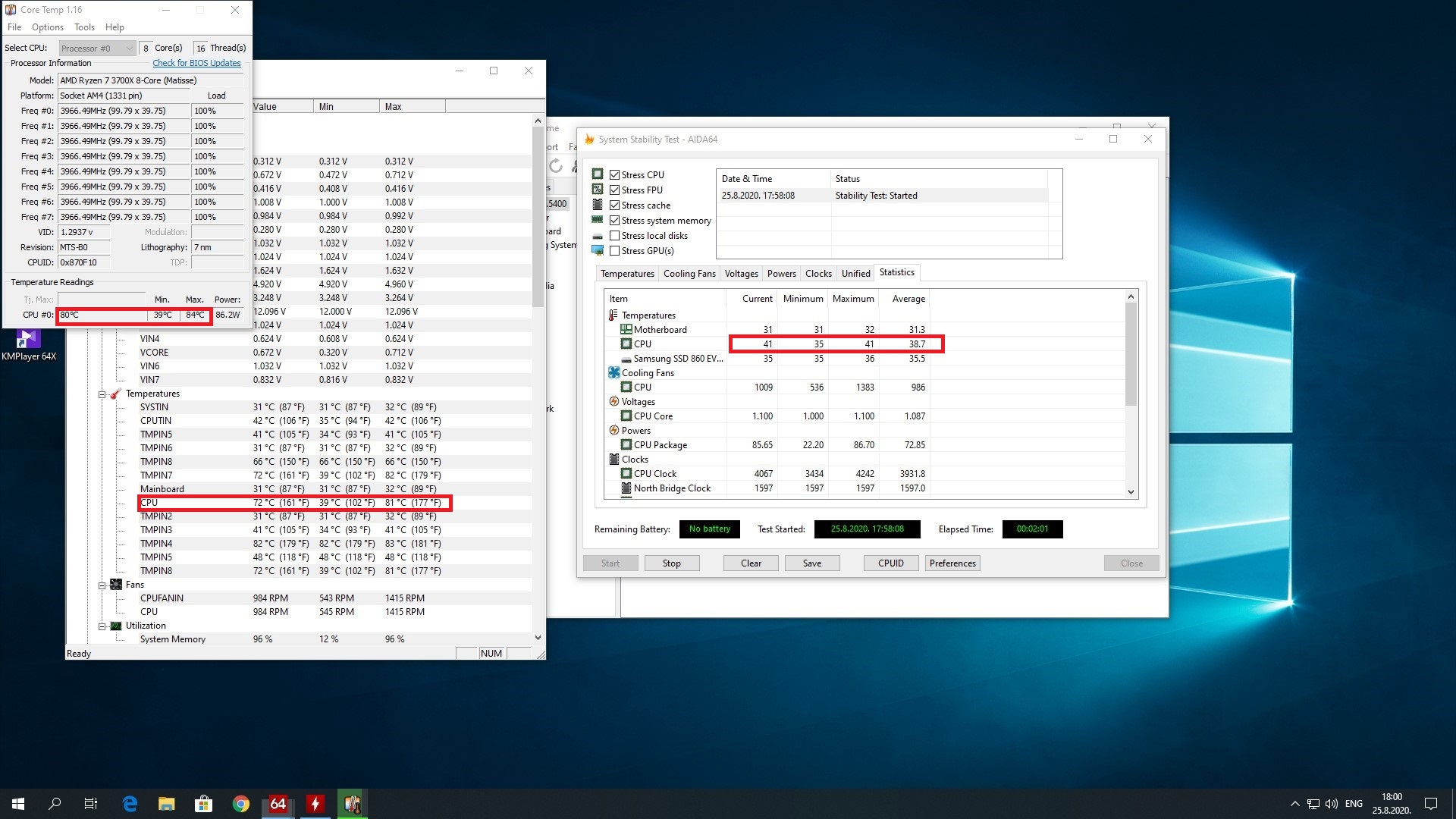Collapse the Fans tree node

click(x=102, y=585)
